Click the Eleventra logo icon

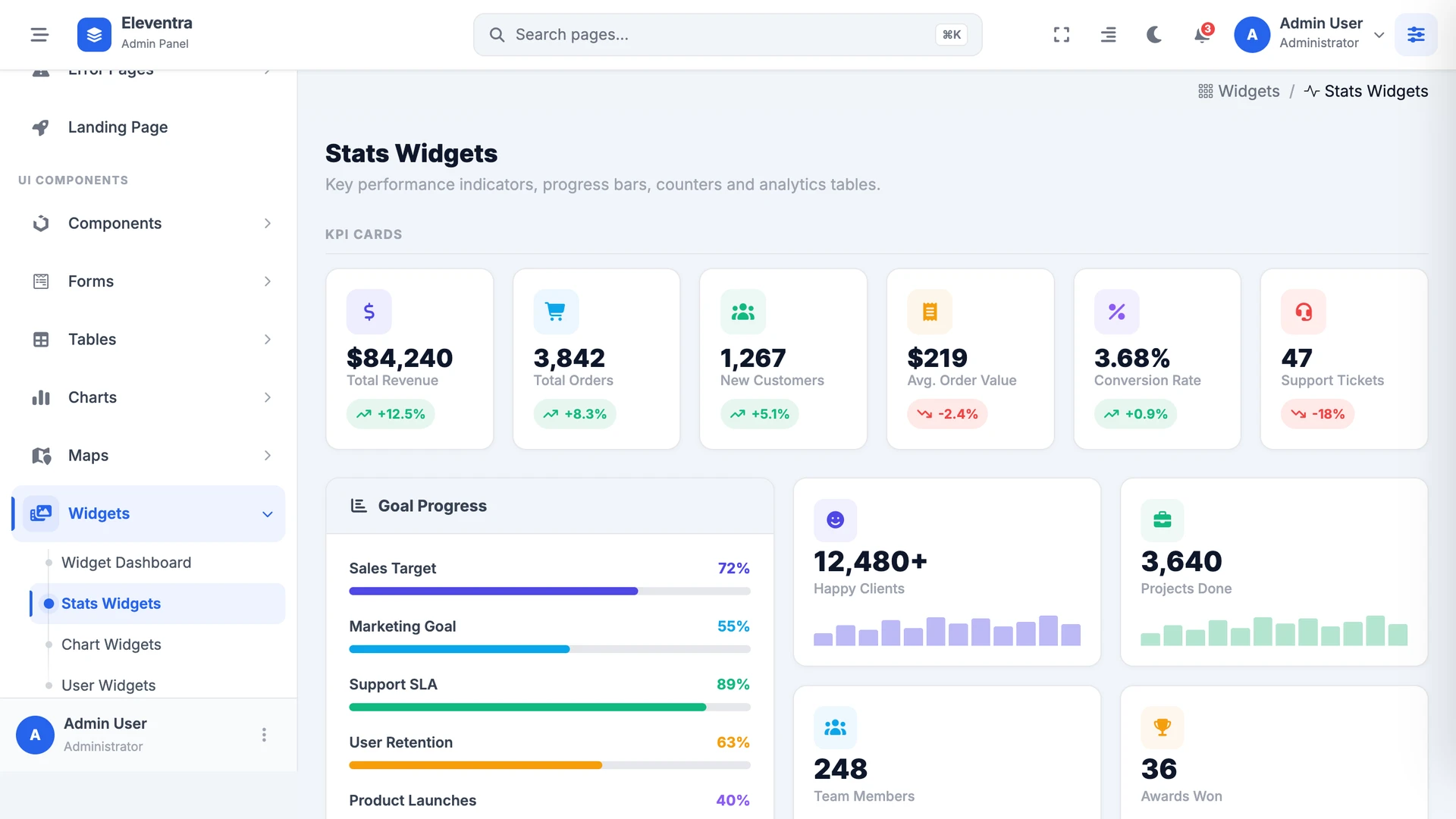(94, 35)
